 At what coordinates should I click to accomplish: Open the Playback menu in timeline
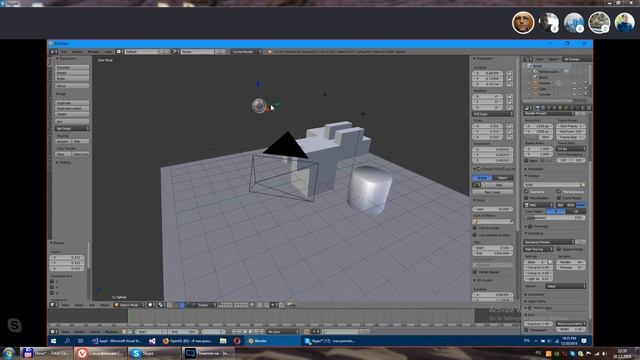click(110, 331)
